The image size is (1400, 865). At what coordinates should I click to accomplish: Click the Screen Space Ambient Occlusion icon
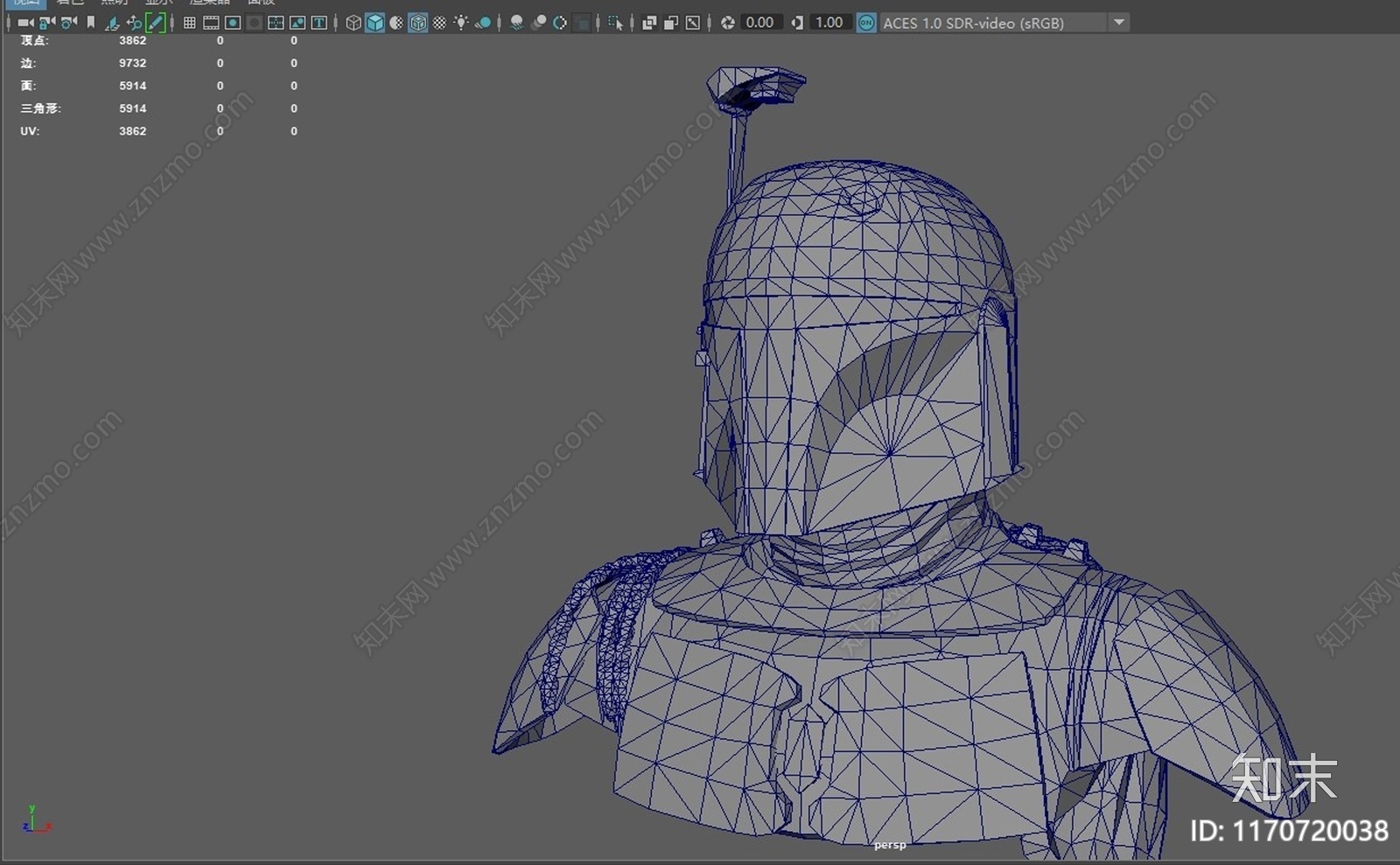coord(517,23)
